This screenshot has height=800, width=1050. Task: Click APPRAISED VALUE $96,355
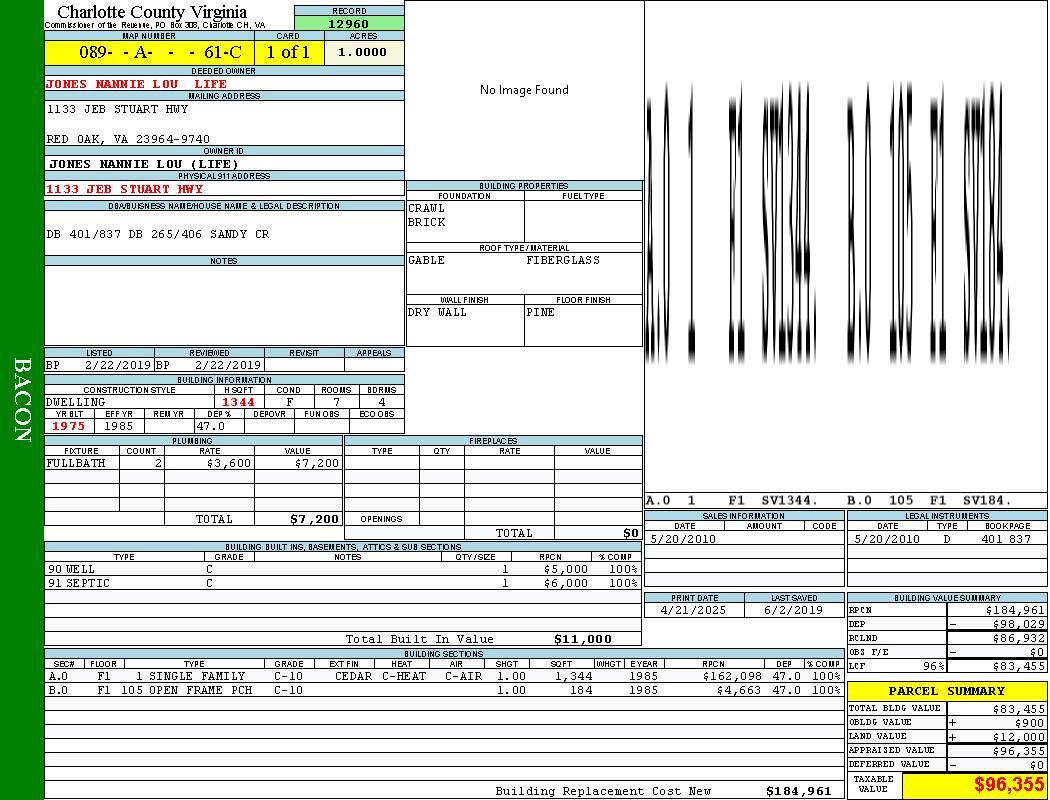click(x=1018, y=750)
